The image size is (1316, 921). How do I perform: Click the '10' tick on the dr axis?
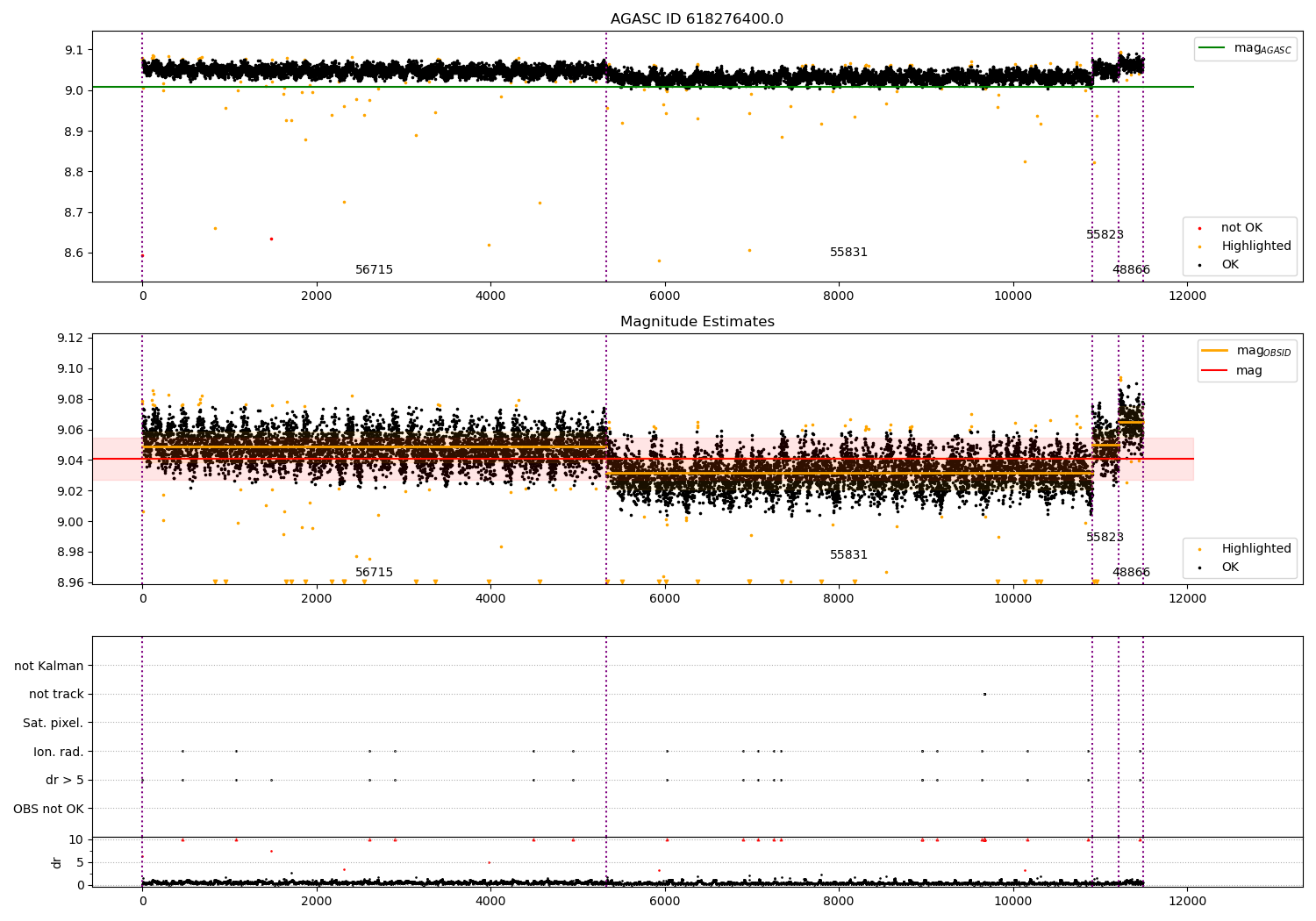[76, 839]
